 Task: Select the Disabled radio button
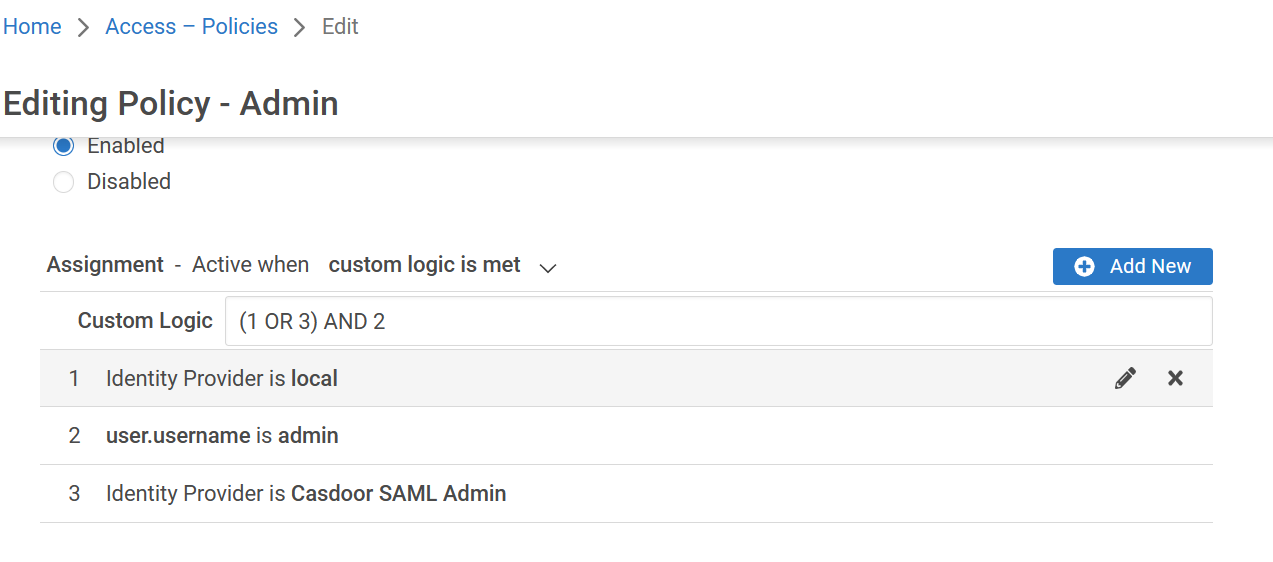point(64,182)
